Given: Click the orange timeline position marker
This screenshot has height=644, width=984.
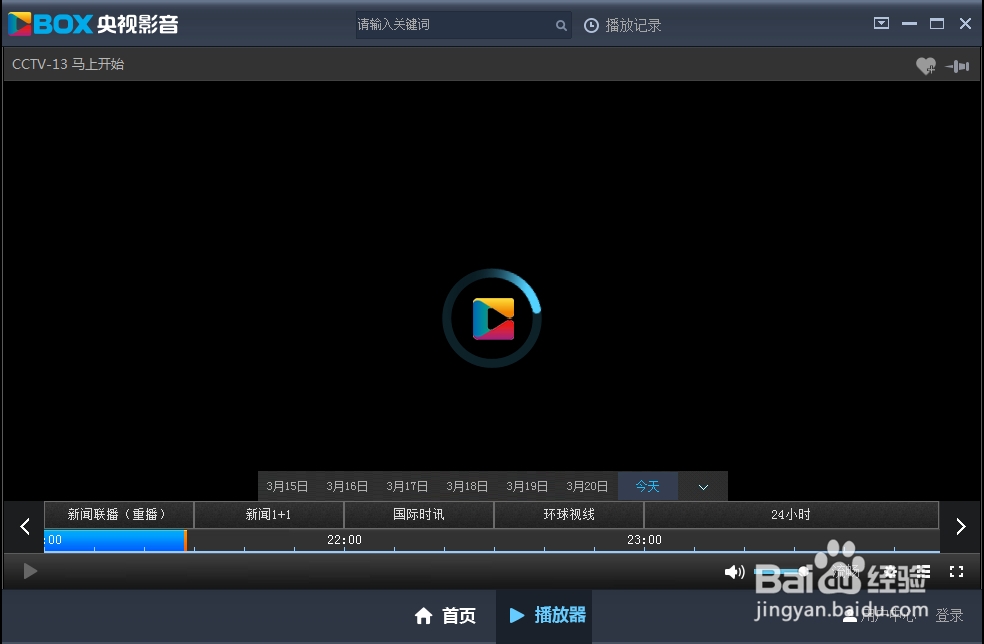Looking at the screenshot, I should coord(185,540).
